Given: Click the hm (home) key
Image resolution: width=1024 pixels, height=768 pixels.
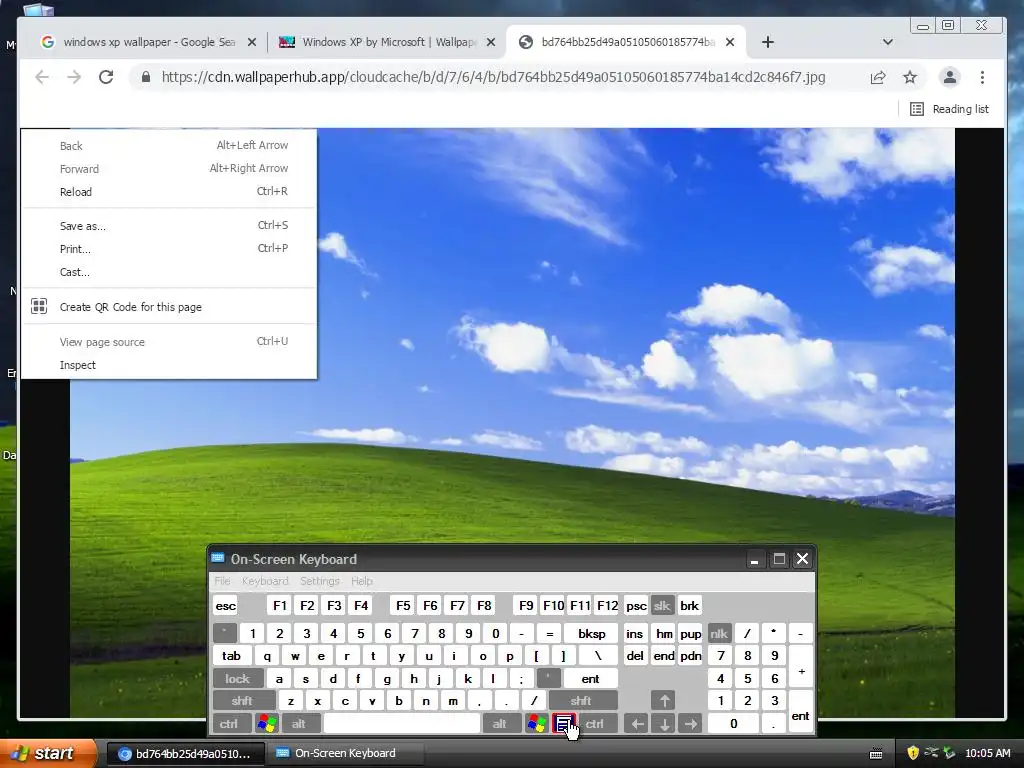Looking at the screenshot, I should 664,633.
